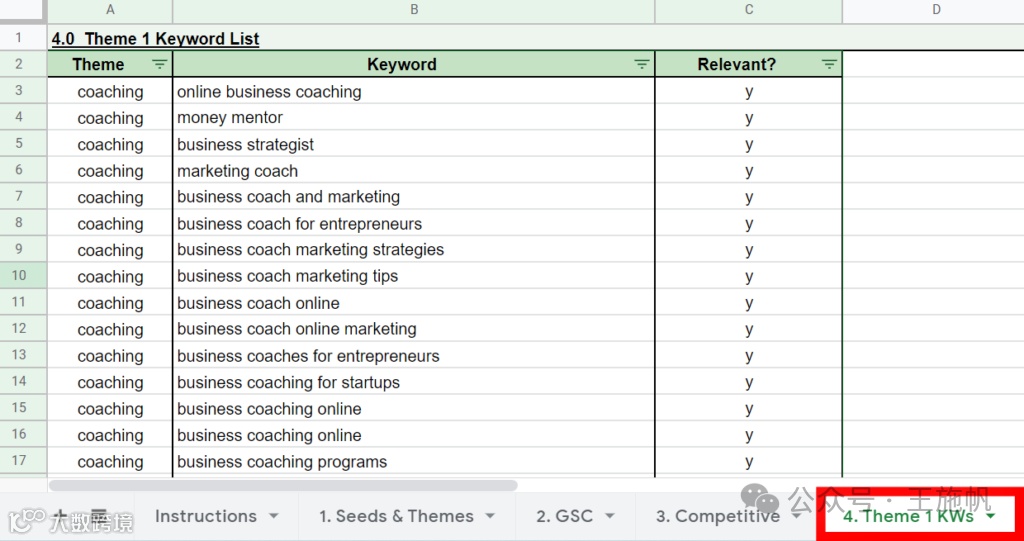Go to the 3. Competitive sheet tab
1024x541 pixels.
click(717, 516)
